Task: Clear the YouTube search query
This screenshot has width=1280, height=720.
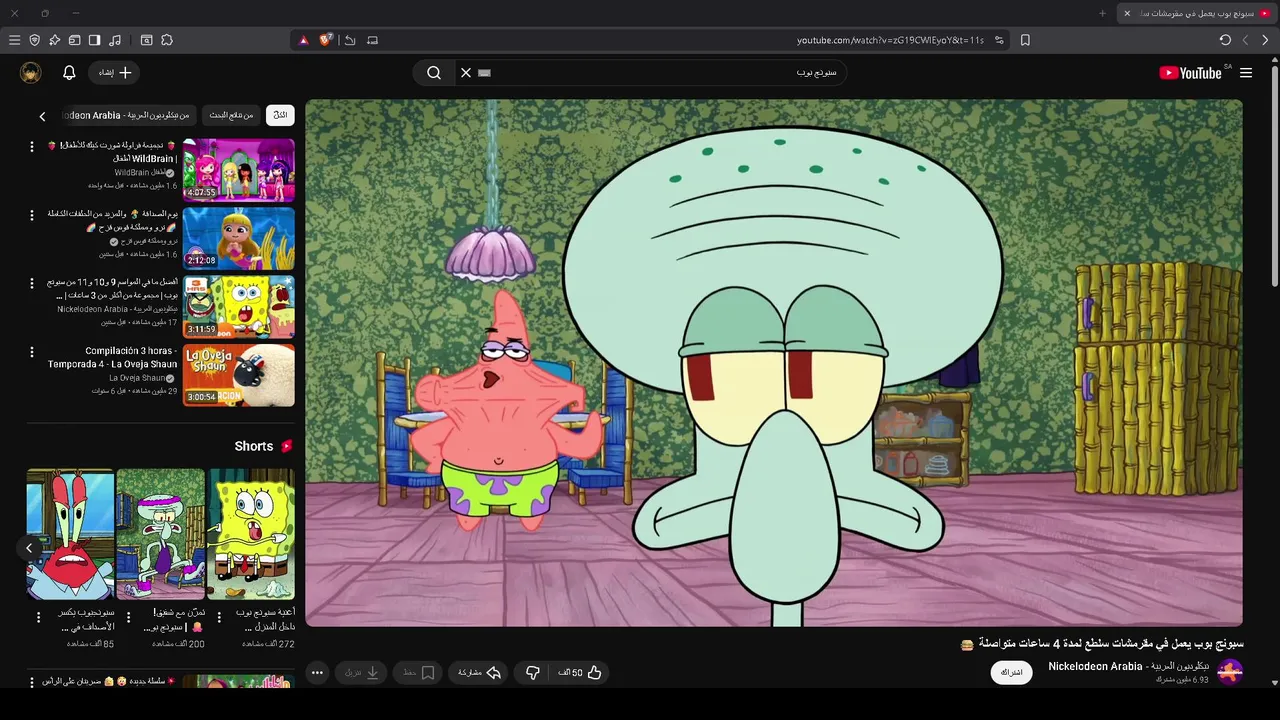Action: (x=465, y=73)
